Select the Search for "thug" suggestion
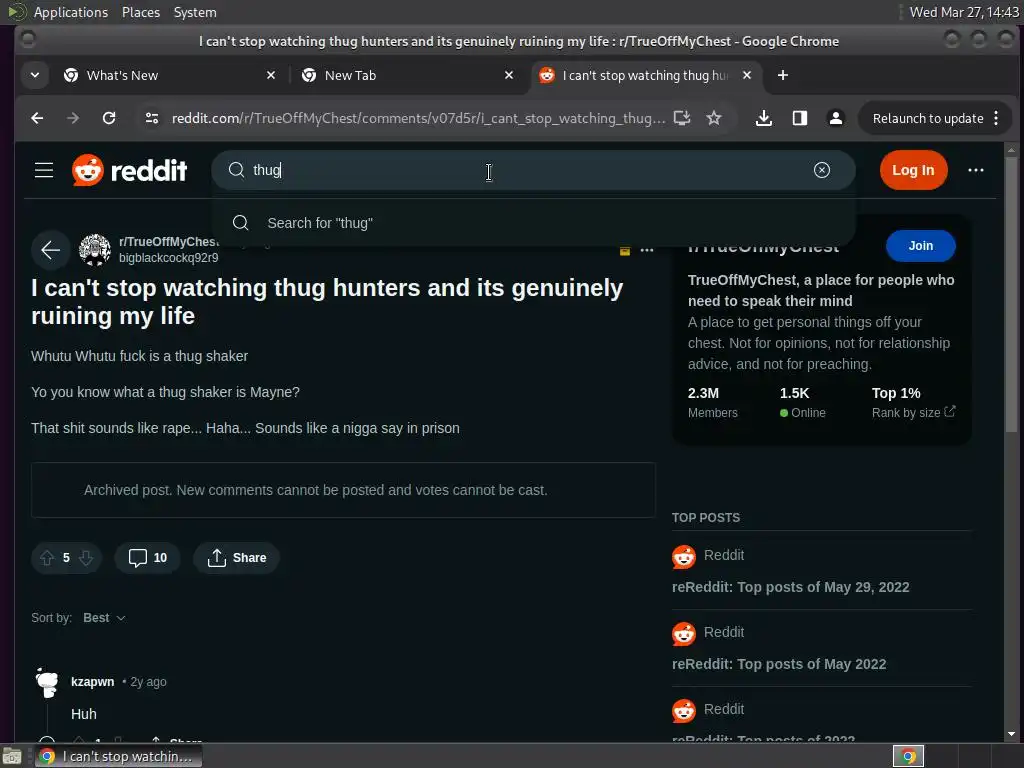The image size is (1024, 768). pos(533,223)
